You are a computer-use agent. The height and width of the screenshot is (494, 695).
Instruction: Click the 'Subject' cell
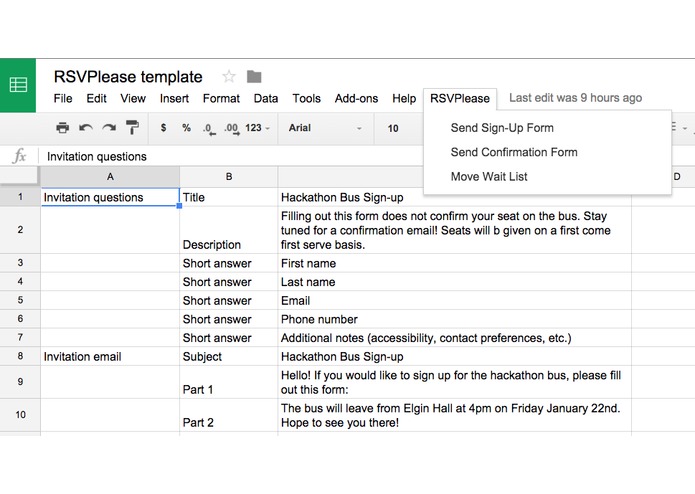tap(229, 356)
